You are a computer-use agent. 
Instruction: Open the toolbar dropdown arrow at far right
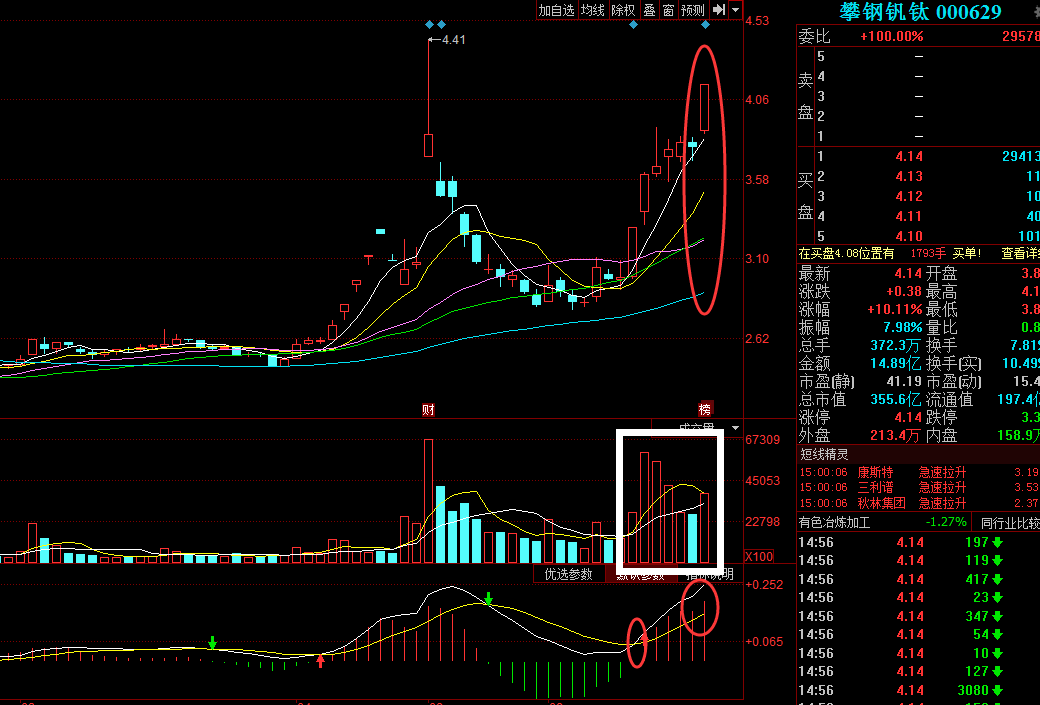(x=737, y=10)
